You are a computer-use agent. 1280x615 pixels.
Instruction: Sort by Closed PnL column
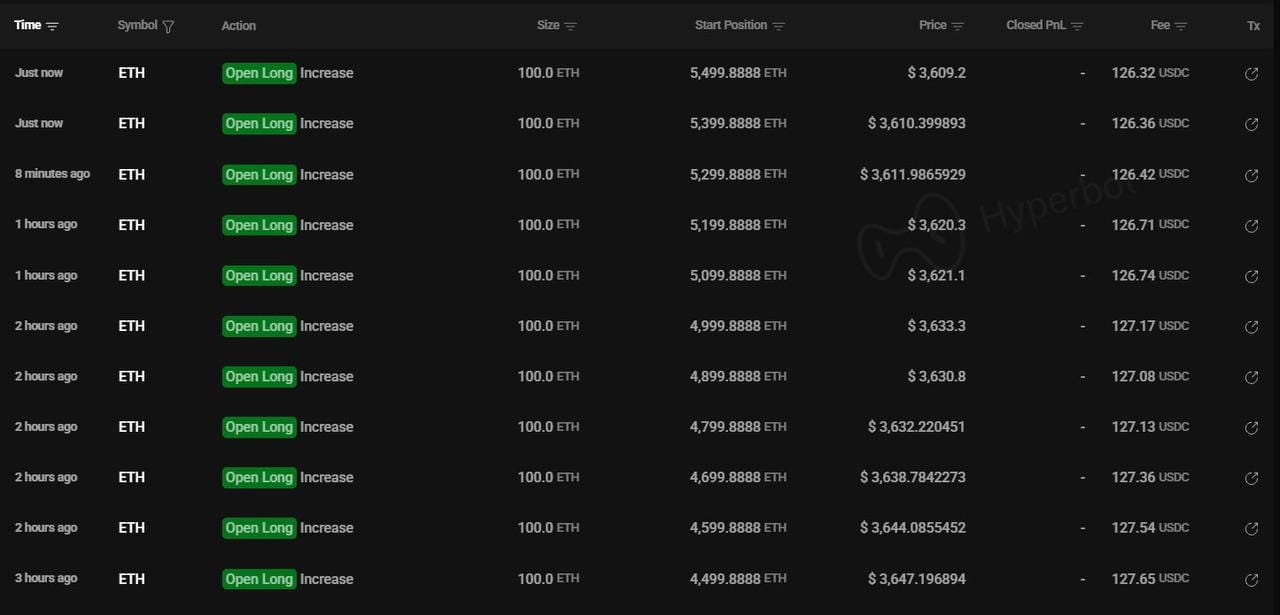(x=1077, y=26)
